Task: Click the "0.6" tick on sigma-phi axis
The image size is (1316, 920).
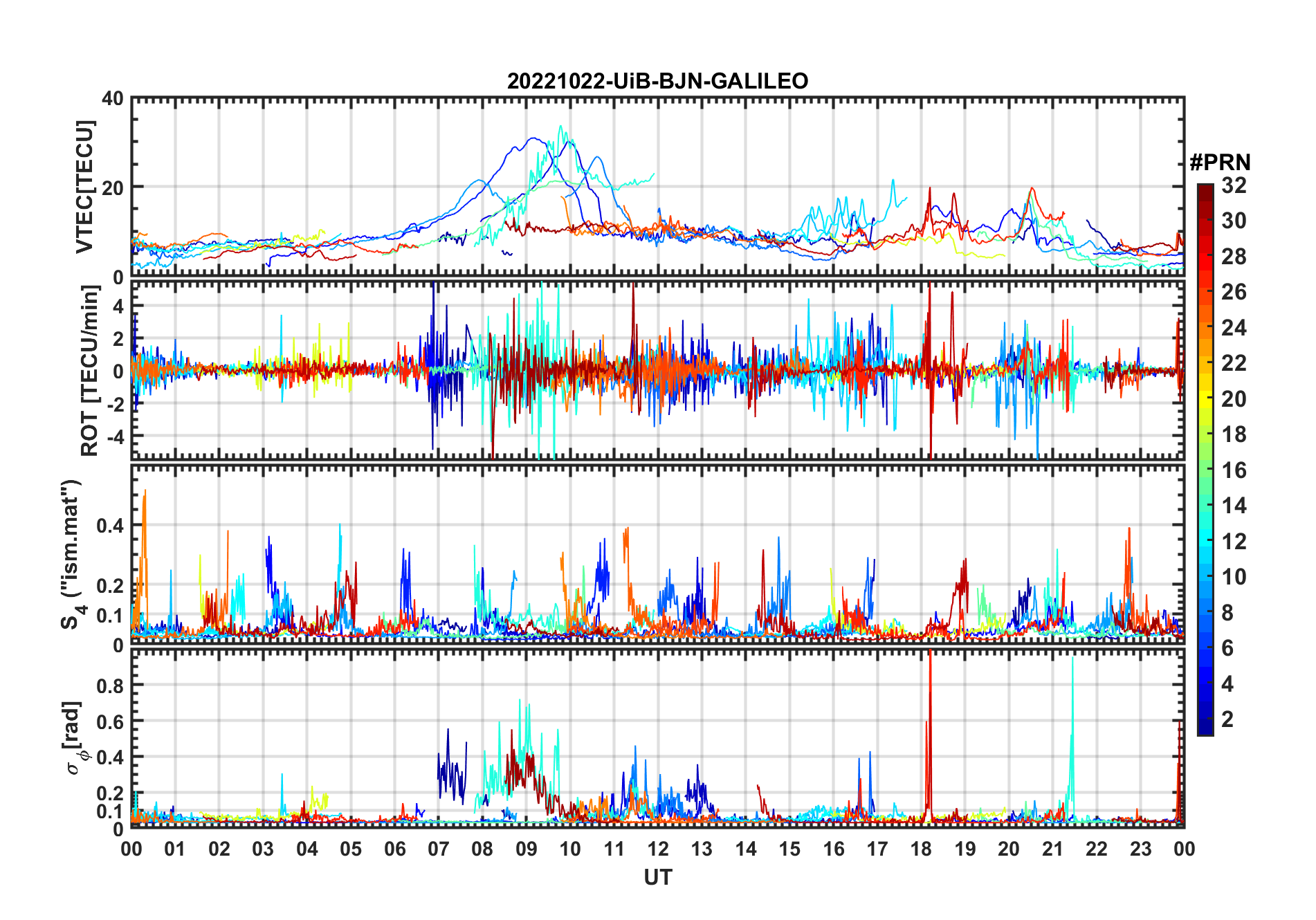Action: point(110,721)
